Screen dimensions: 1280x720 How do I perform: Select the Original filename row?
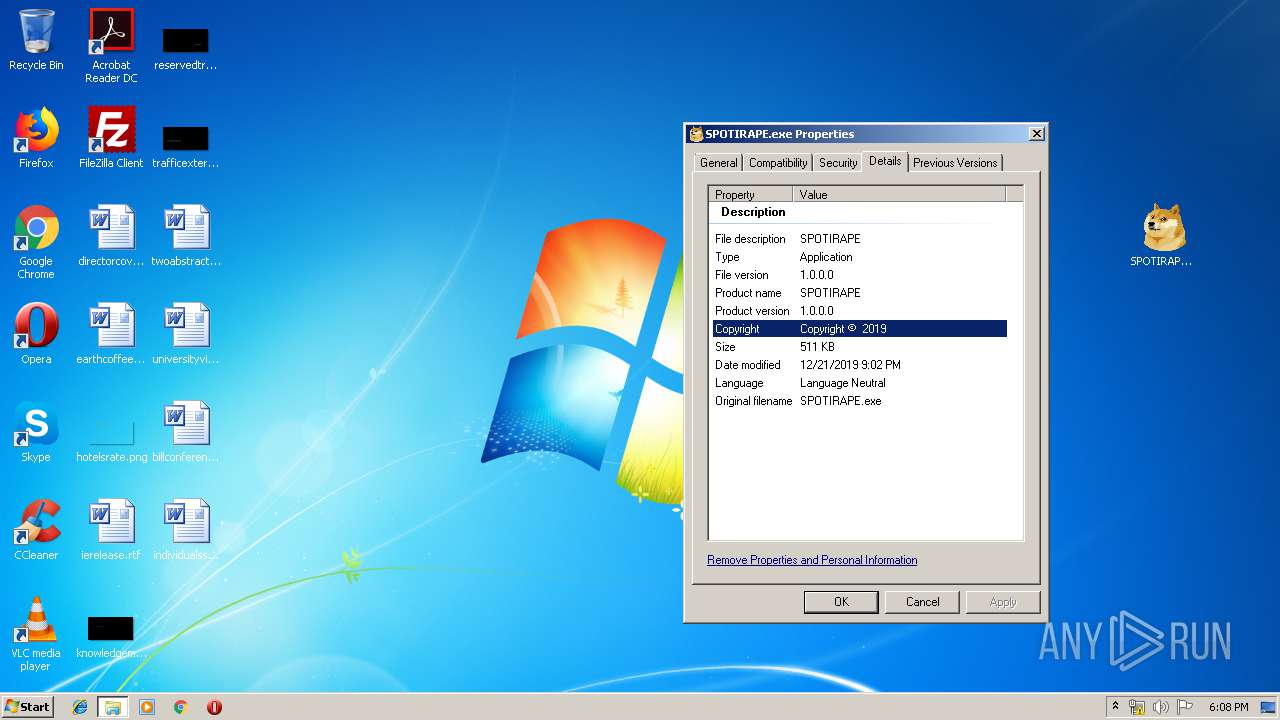(860, 401)
